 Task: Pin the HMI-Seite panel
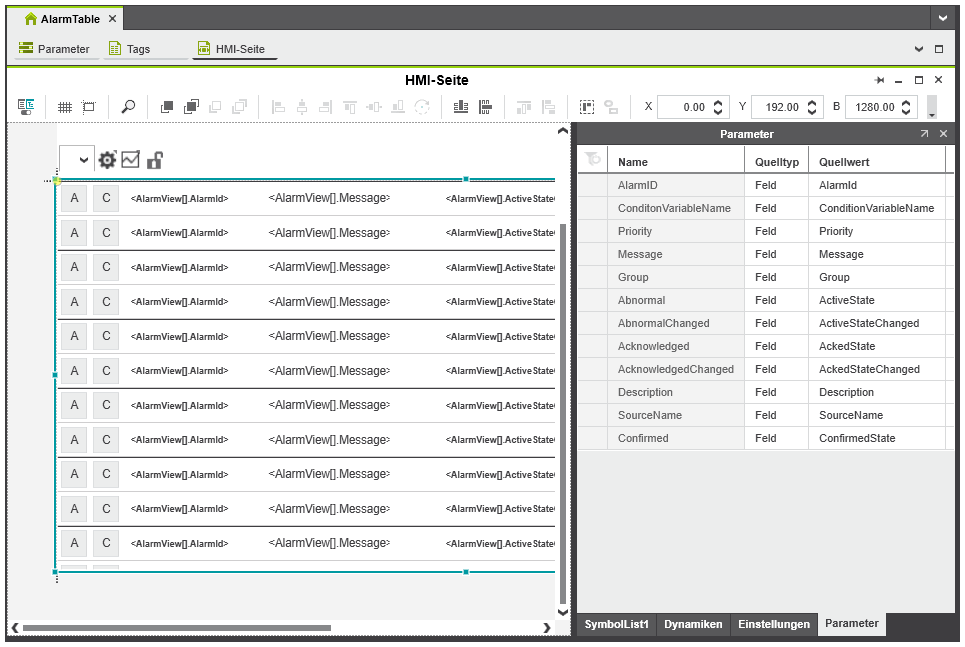click(879, 80)
